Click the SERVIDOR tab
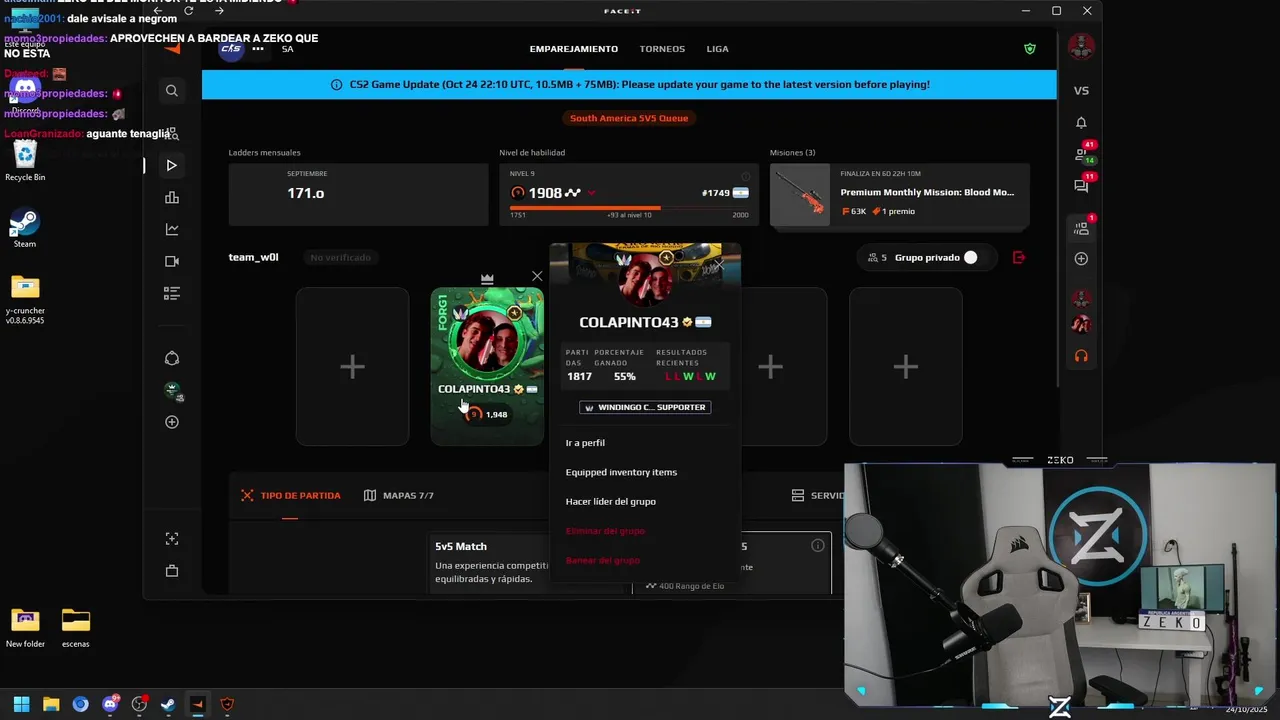The width and height of the screenshot is (1280, 720). [818, 495]
